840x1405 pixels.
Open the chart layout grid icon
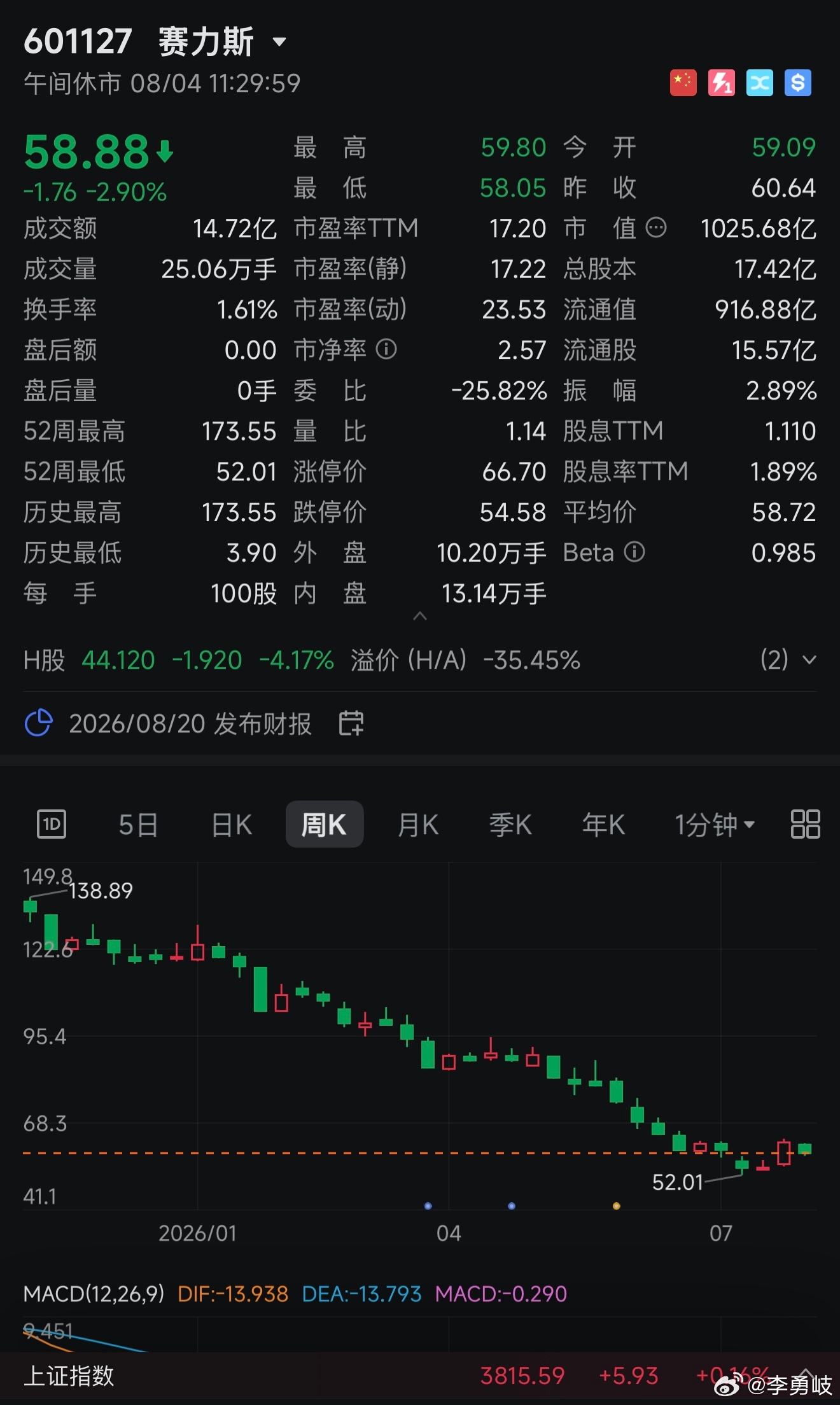click(x=805, y=825)
